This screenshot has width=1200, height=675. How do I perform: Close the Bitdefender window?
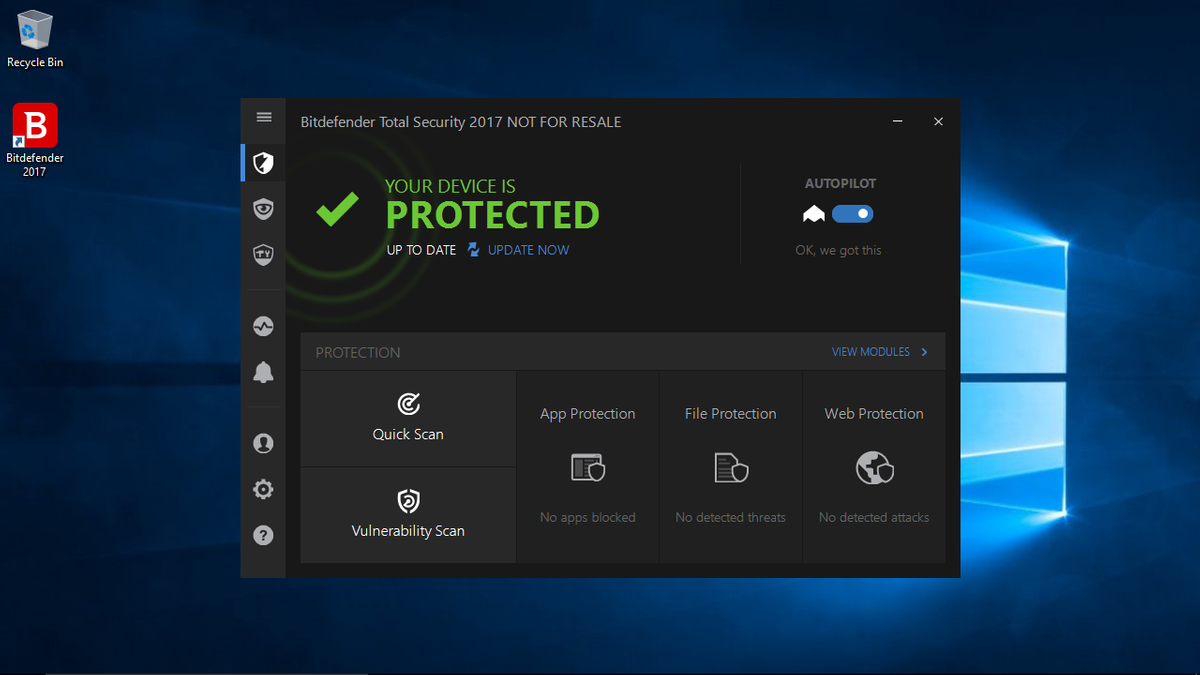(938, 122)
